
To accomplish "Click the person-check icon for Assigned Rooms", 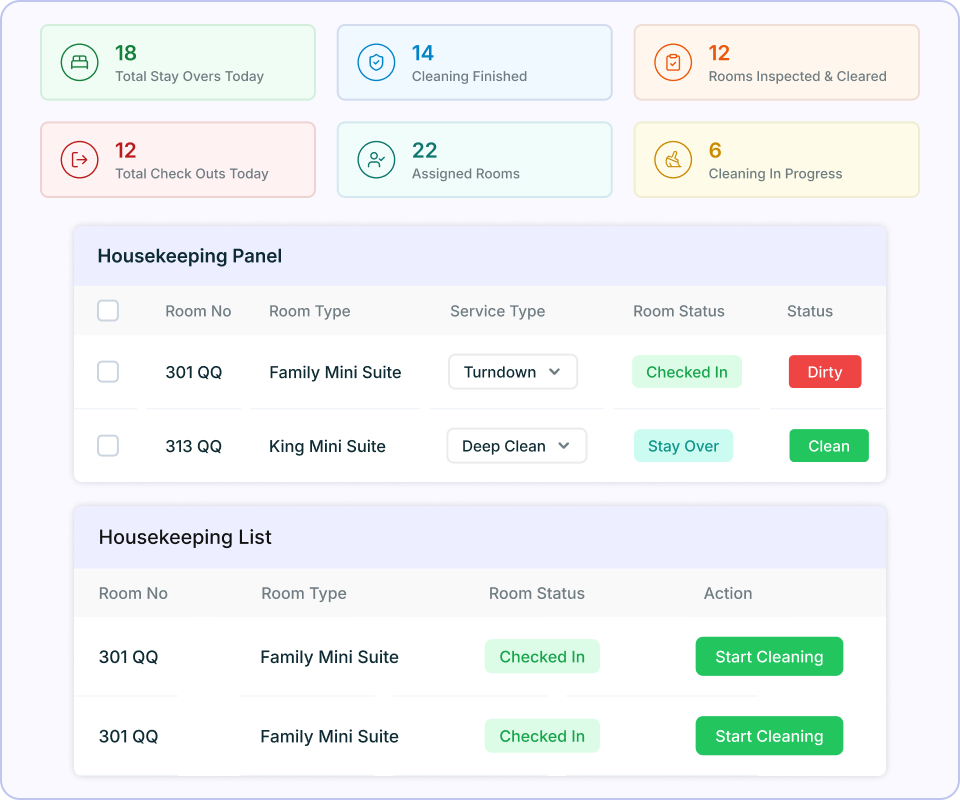I will pos(376,160).
